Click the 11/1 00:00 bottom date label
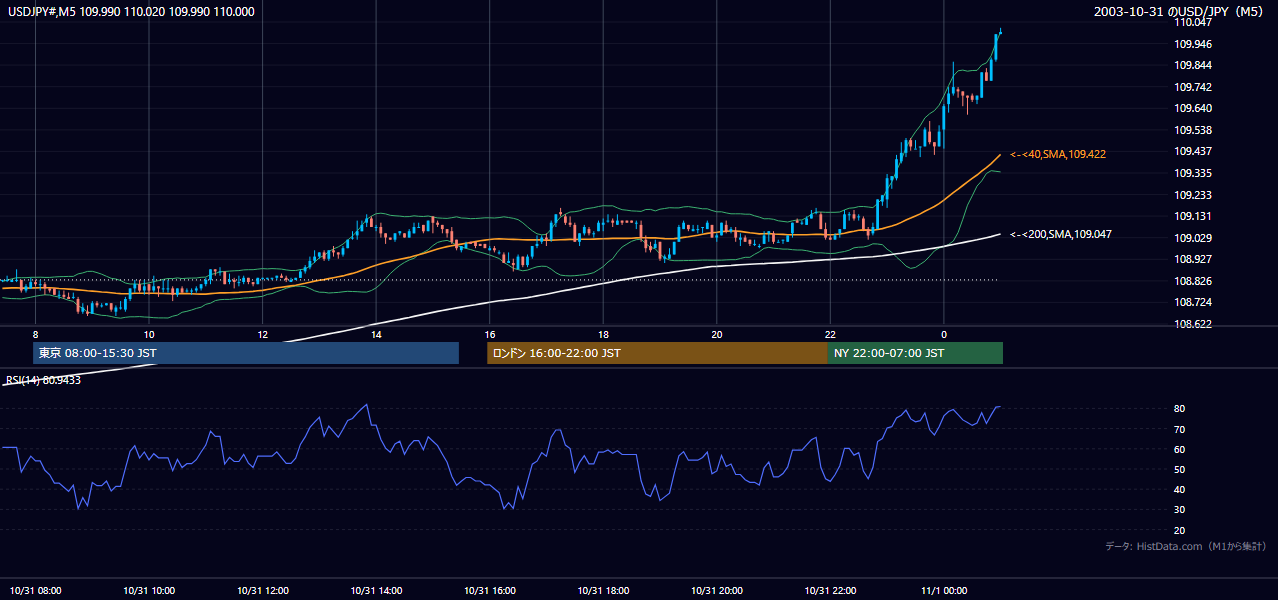This screenshot has height=600, width=1278. click(x=944, y=591)
